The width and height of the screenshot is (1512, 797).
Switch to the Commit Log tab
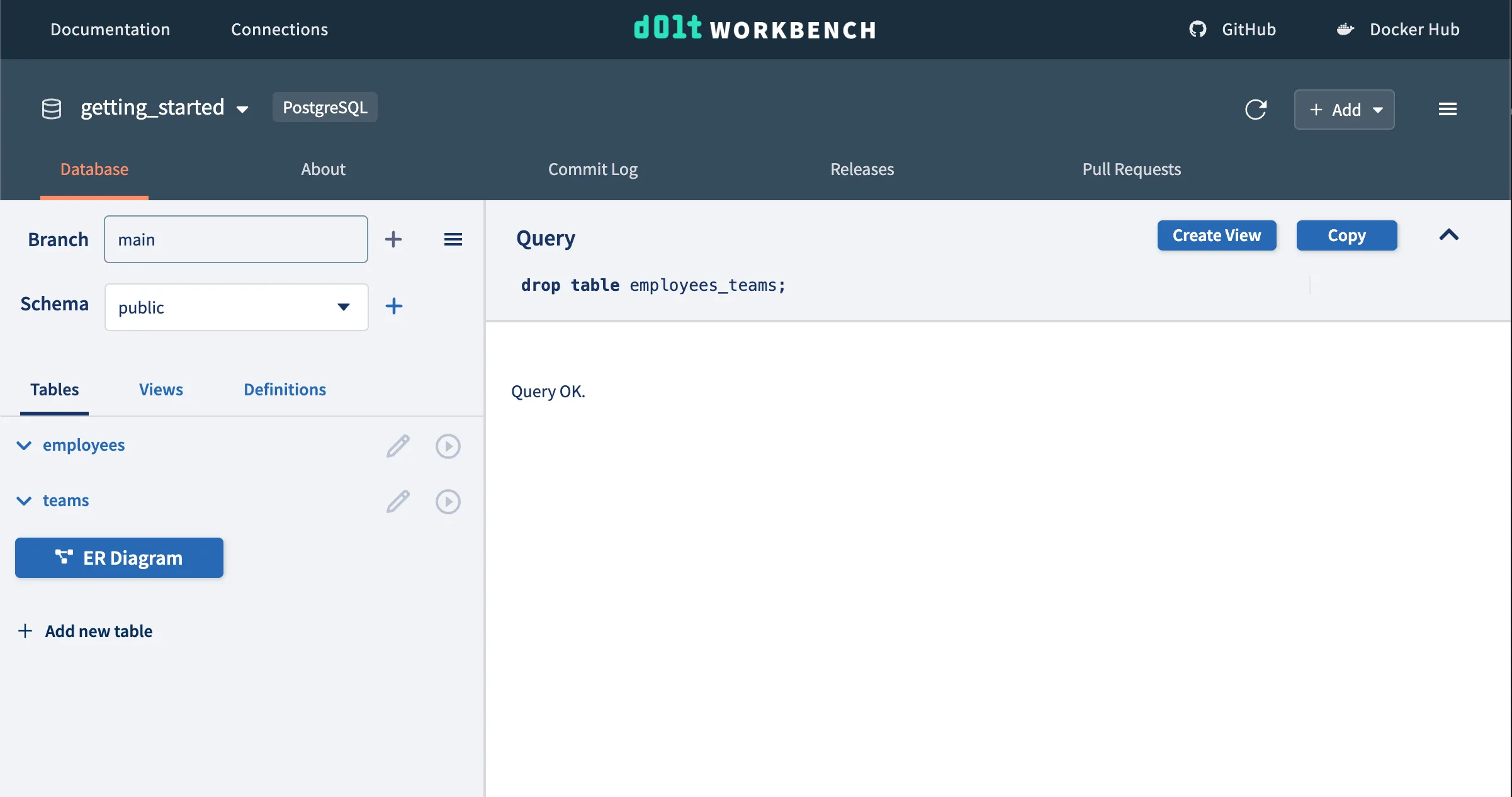(592, 169)
